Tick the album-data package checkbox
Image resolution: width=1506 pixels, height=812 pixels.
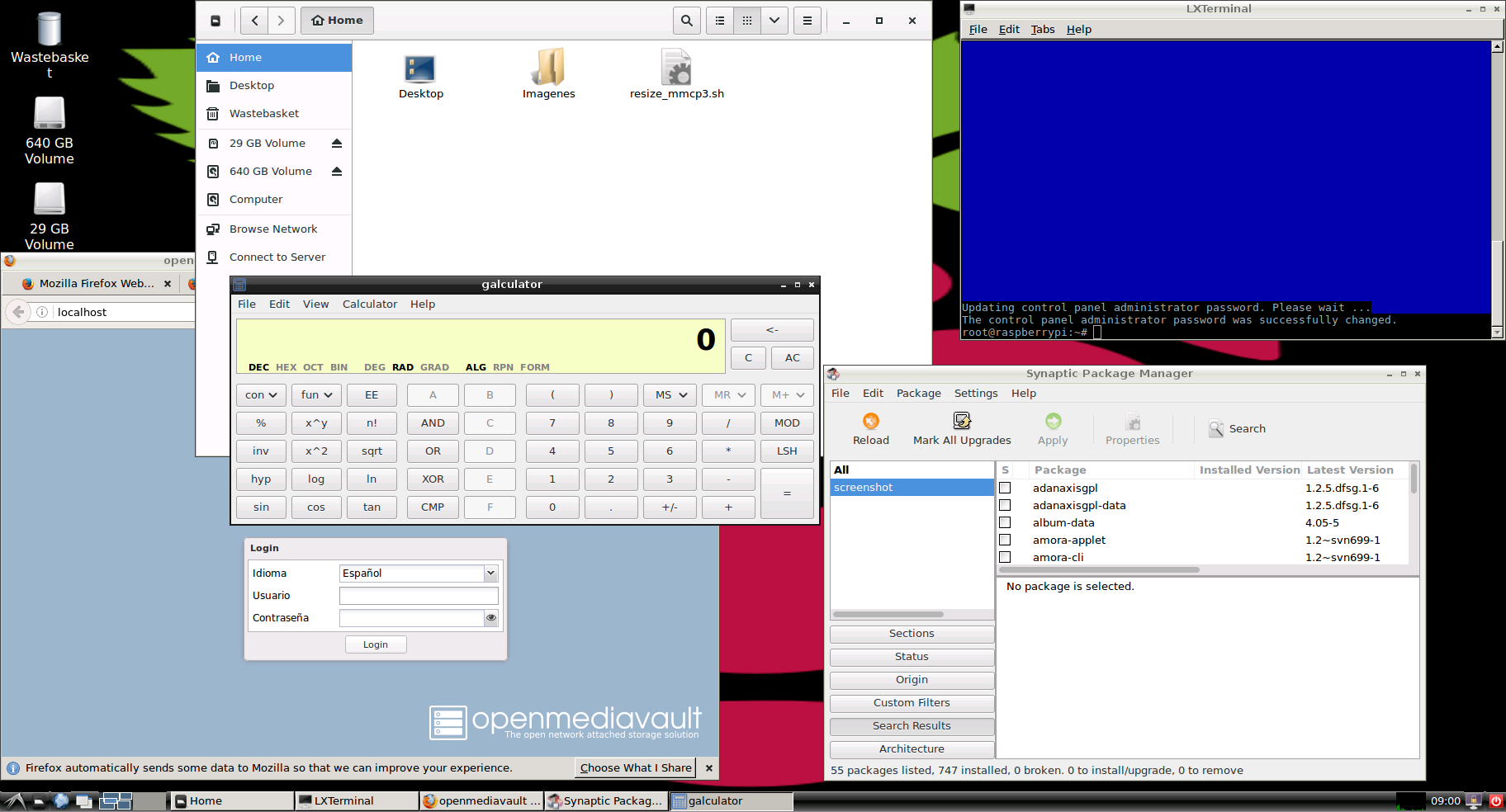[x=1005, y=523]
